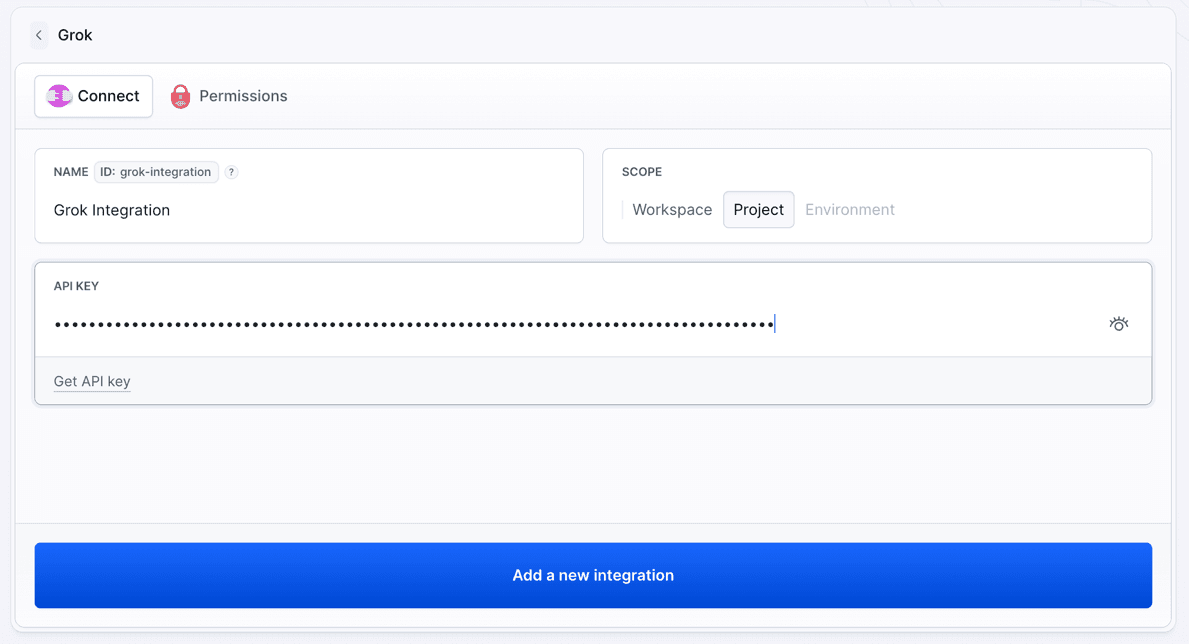Viewport: 1189px width, 644px height.
Task: Click the Grok page title text
Action: point(75,35)
